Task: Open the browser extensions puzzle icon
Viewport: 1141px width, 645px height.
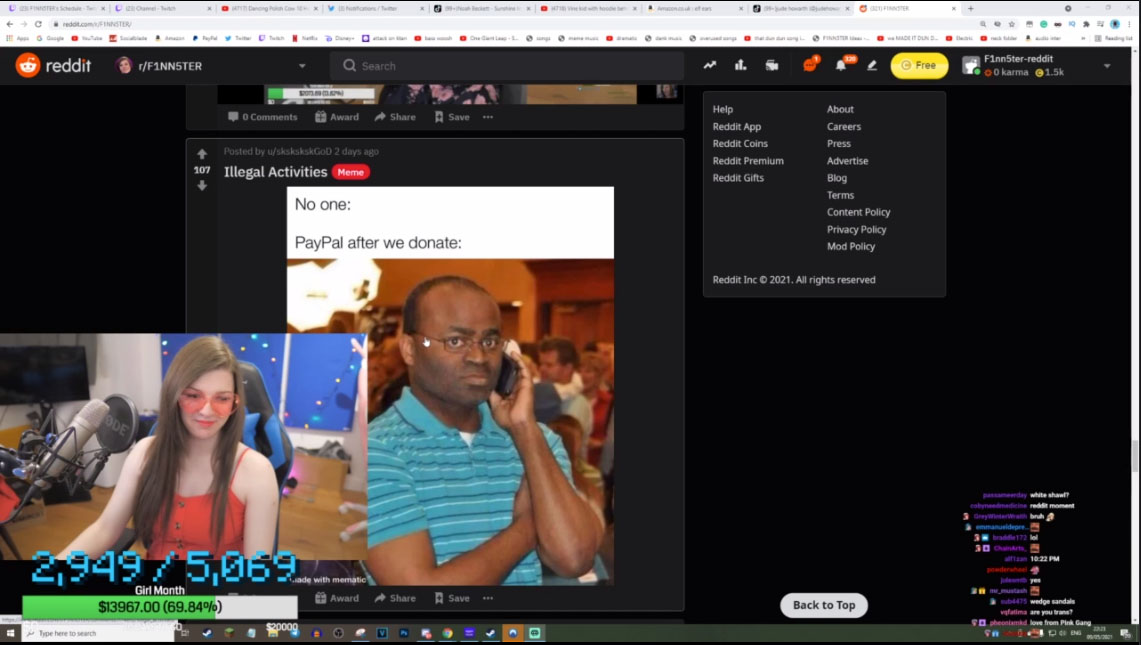Action: coord(1086,24)
